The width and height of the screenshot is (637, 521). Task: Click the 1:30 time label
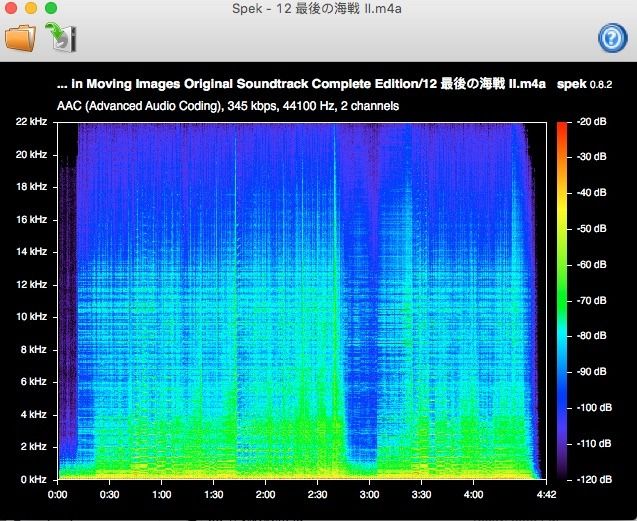[213, 495]
